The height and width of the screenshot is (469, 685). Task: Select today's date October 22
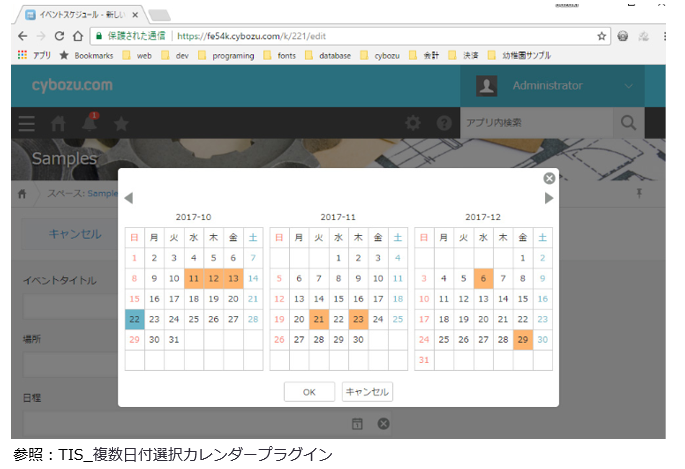[135, 319]
